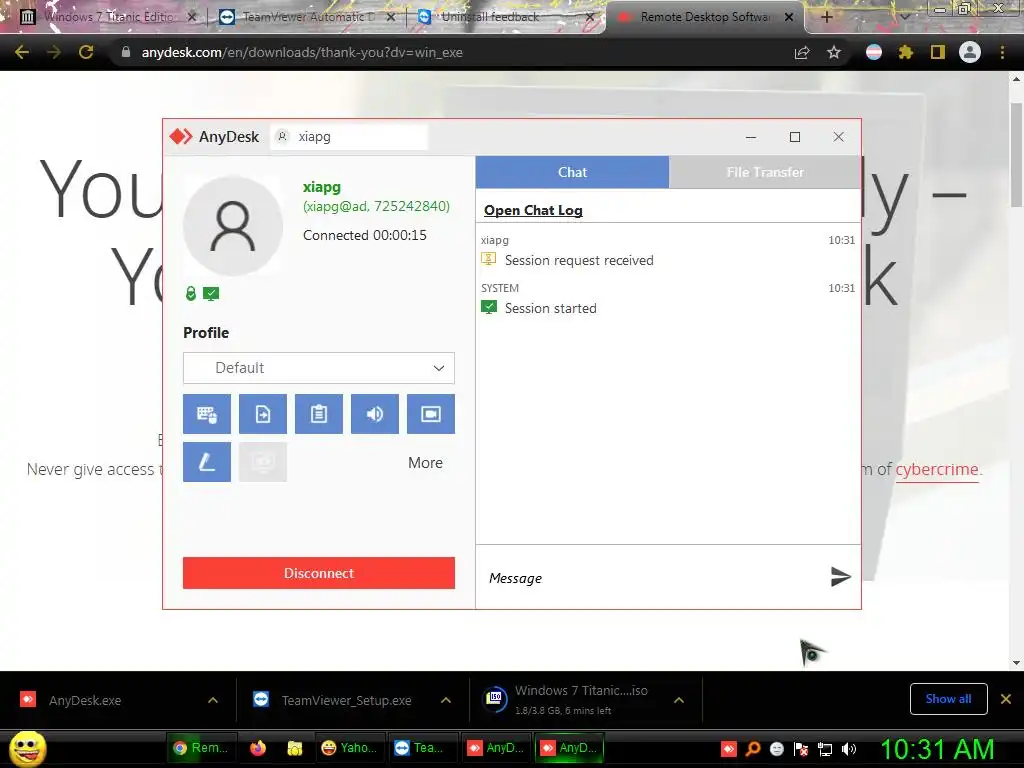Open the Default profile dropdown
The image size is (1024, 768).
(319, 368)
